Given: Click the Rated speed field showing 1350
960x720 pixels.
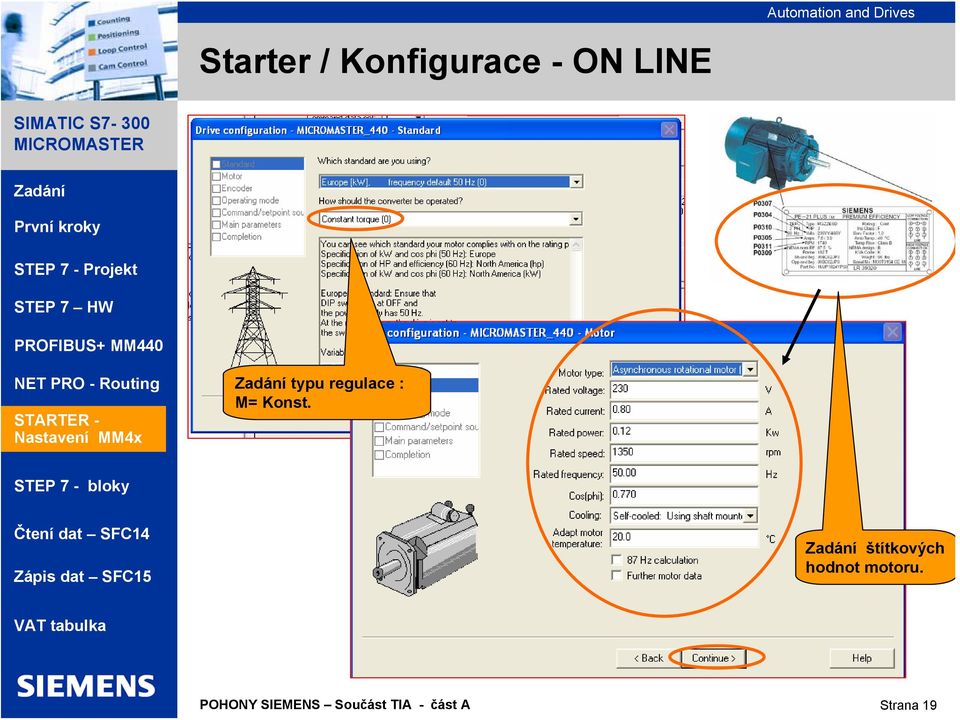Looking at the screenshot, I should coord(684,452).
